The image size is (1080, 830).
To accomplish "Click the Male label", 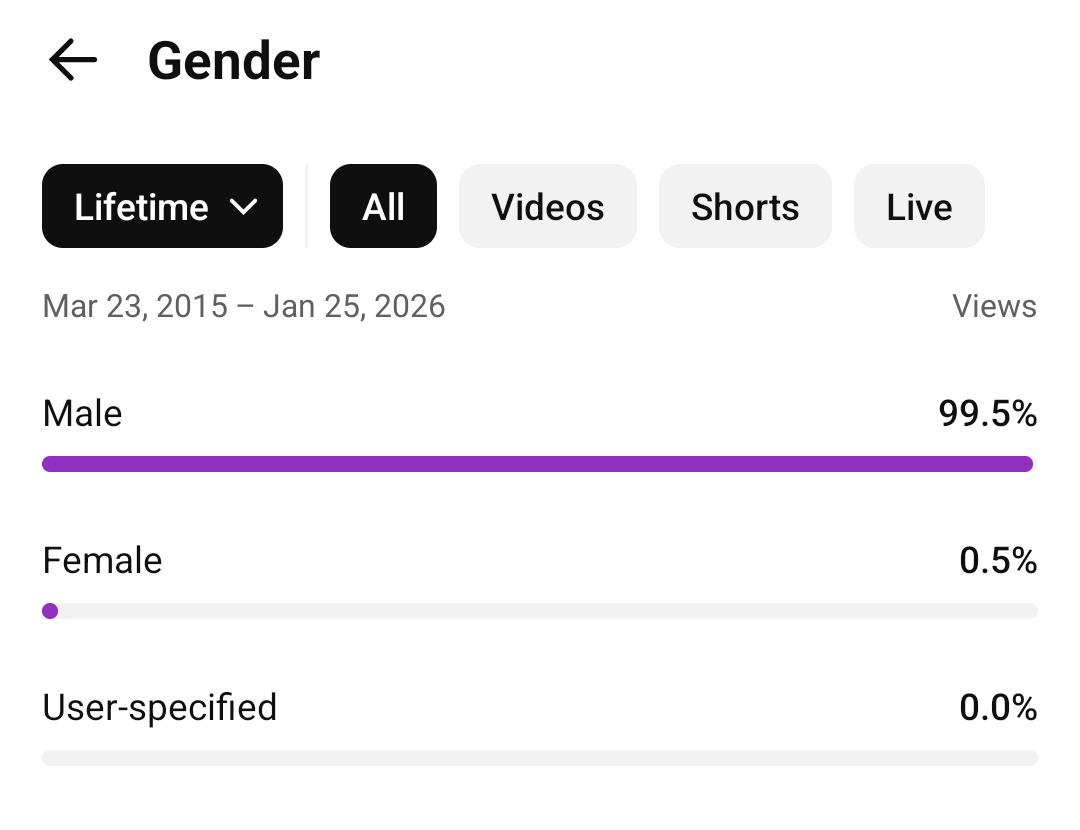I will (x=82, y=413).
